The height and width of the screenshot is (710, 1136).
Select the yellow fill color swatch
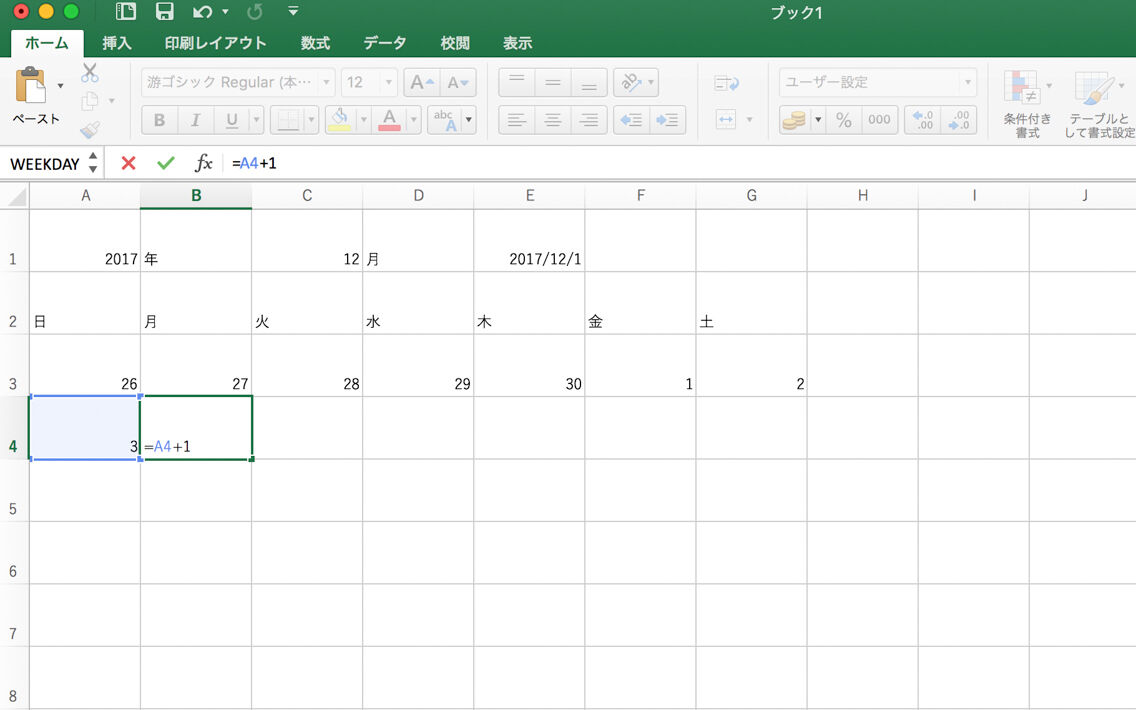338,126
